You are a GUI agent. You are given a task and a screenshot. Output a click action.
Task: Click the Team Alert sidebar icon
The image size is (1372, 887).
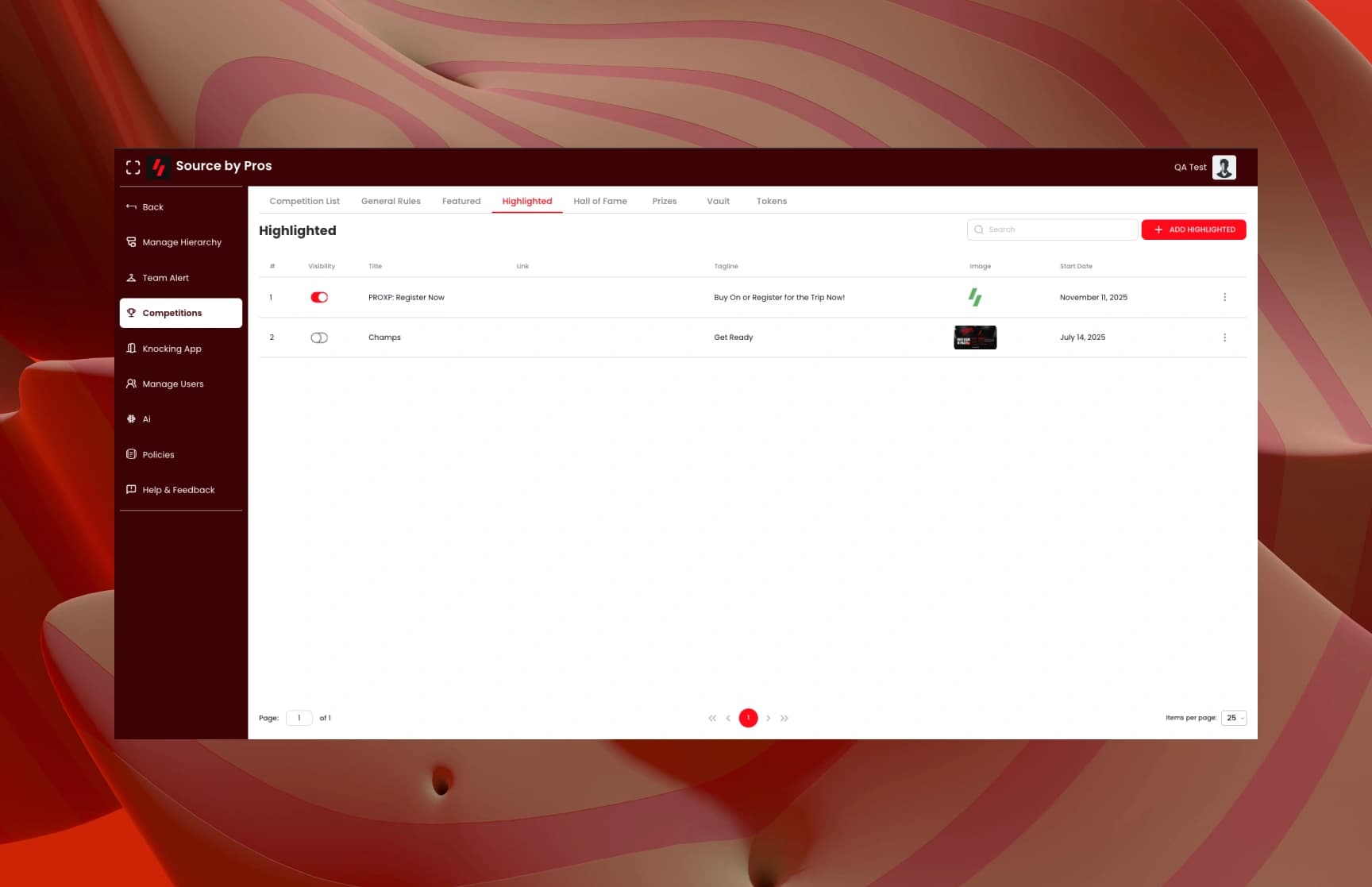pyautogui.click(x=131, y=278)
